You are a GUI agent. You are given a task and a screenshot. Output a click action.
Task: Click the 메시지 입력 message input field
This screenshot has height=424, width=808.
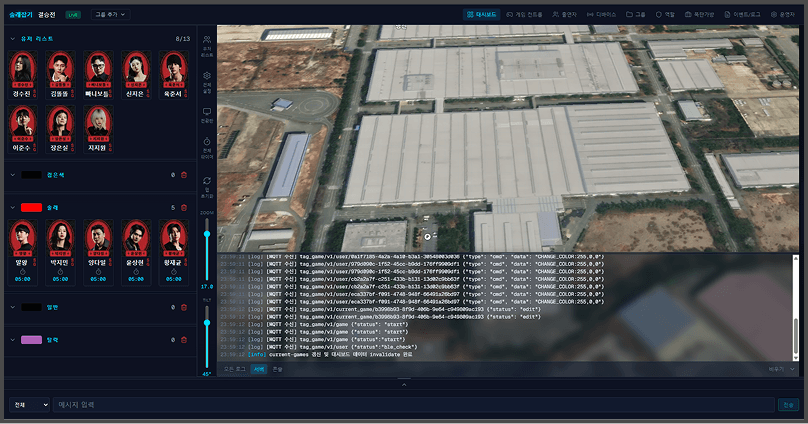click(414, 405)
